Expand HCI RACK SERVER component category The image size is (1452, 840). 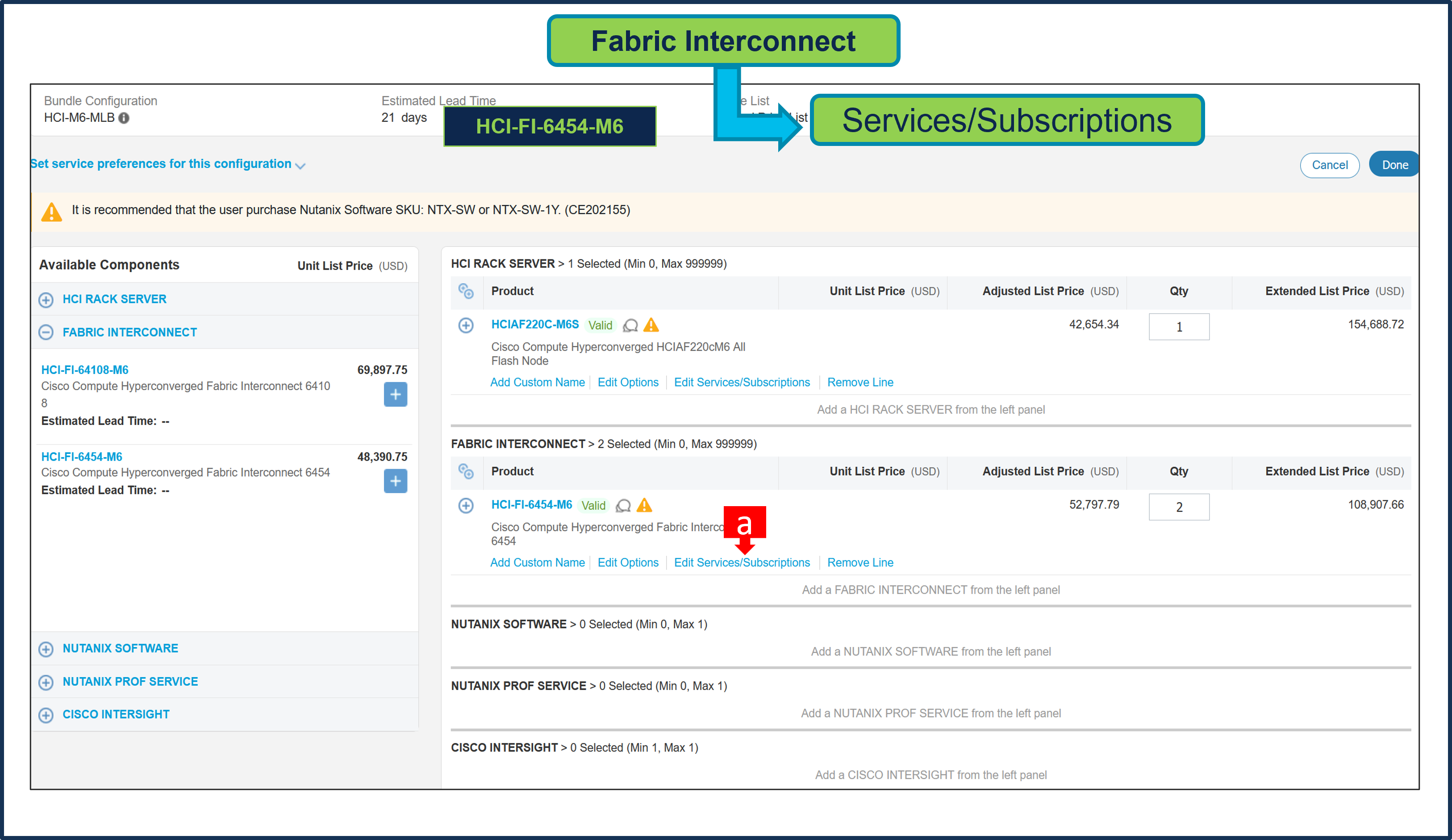[46, 299]
